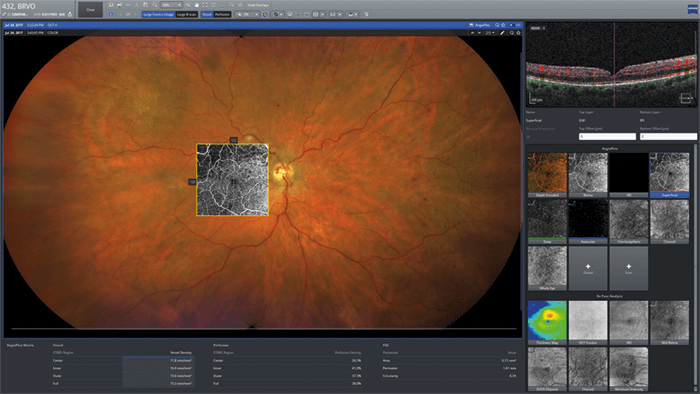The width and height of the screenshot is (700, 394).
Task: Select the Choriocapillaris thumbnail
Action: coord(629,221)
